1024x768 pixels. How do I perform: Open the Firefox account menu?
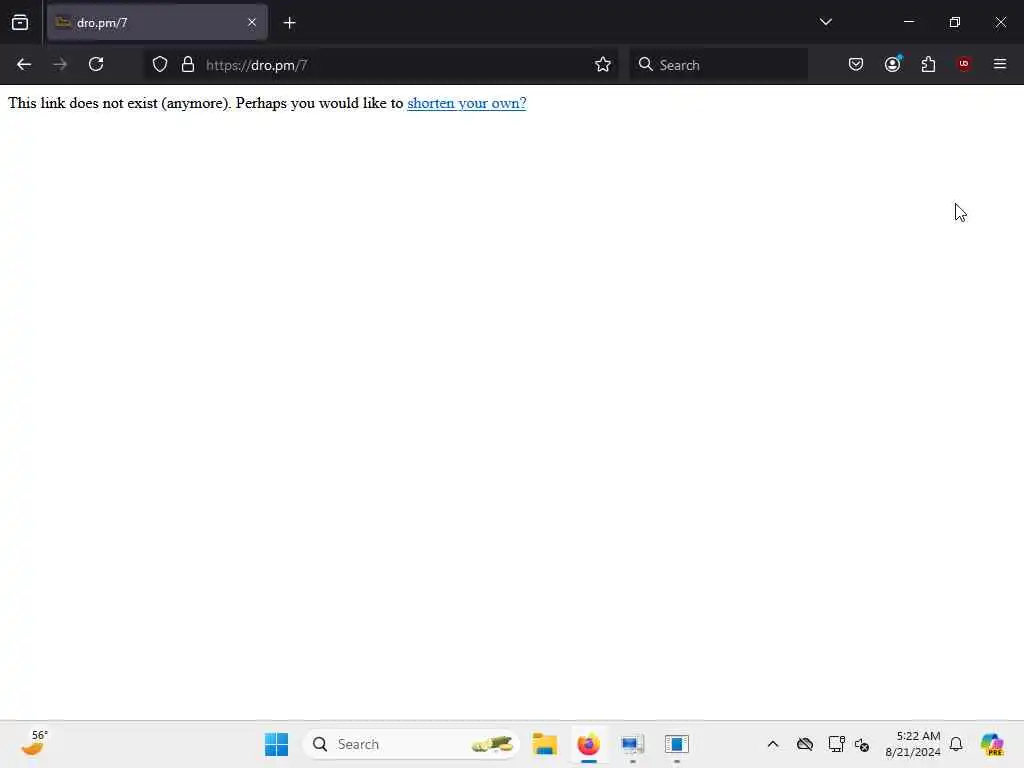click(x=892, y=65)
